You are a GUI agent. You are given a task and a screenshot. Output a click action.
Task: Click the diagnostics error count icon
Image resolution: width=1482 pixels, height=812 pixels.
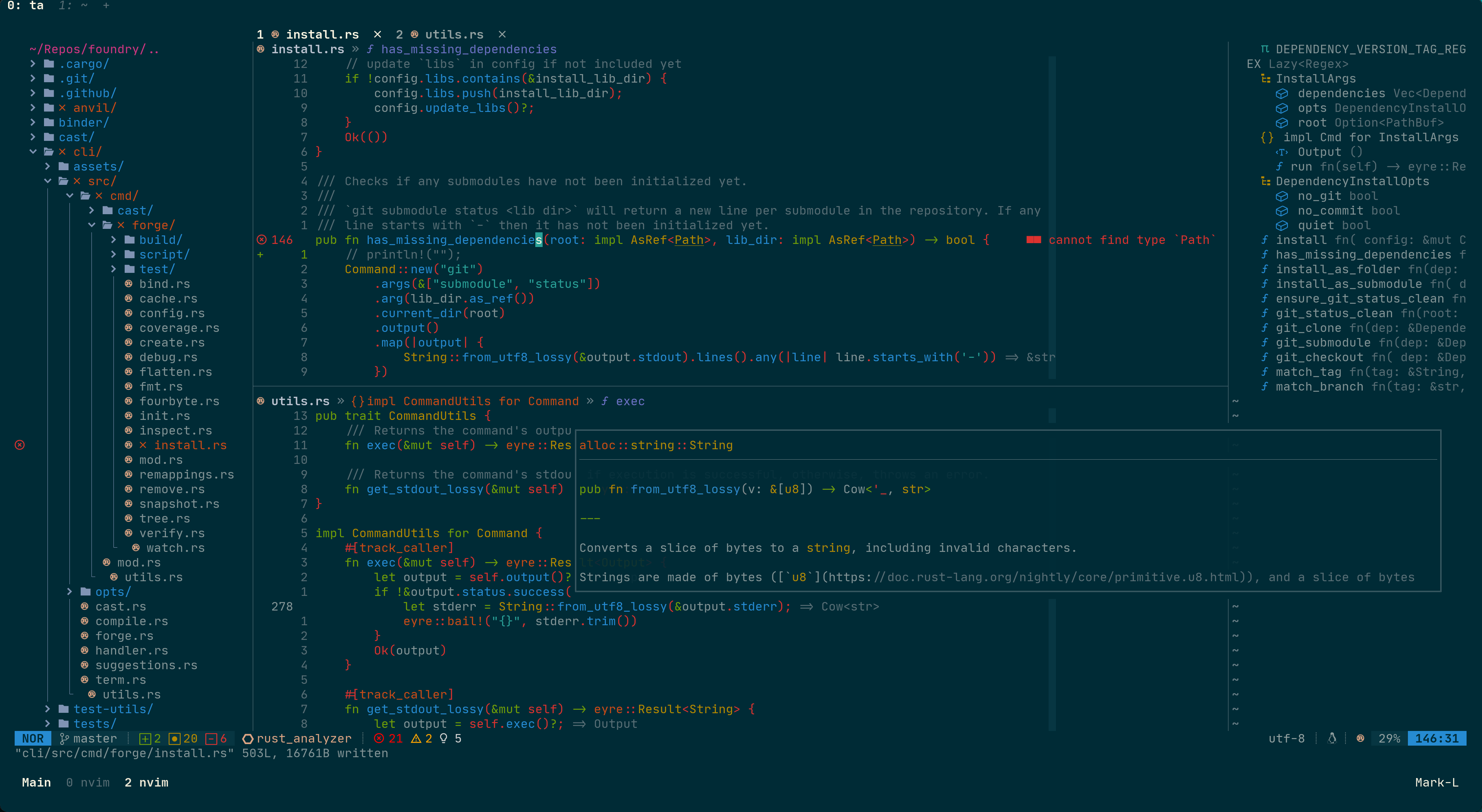[x=379, y=738]
